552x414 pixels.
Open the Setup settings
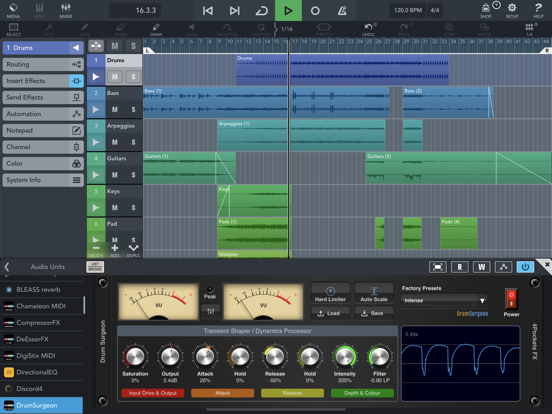click(512, 10)
